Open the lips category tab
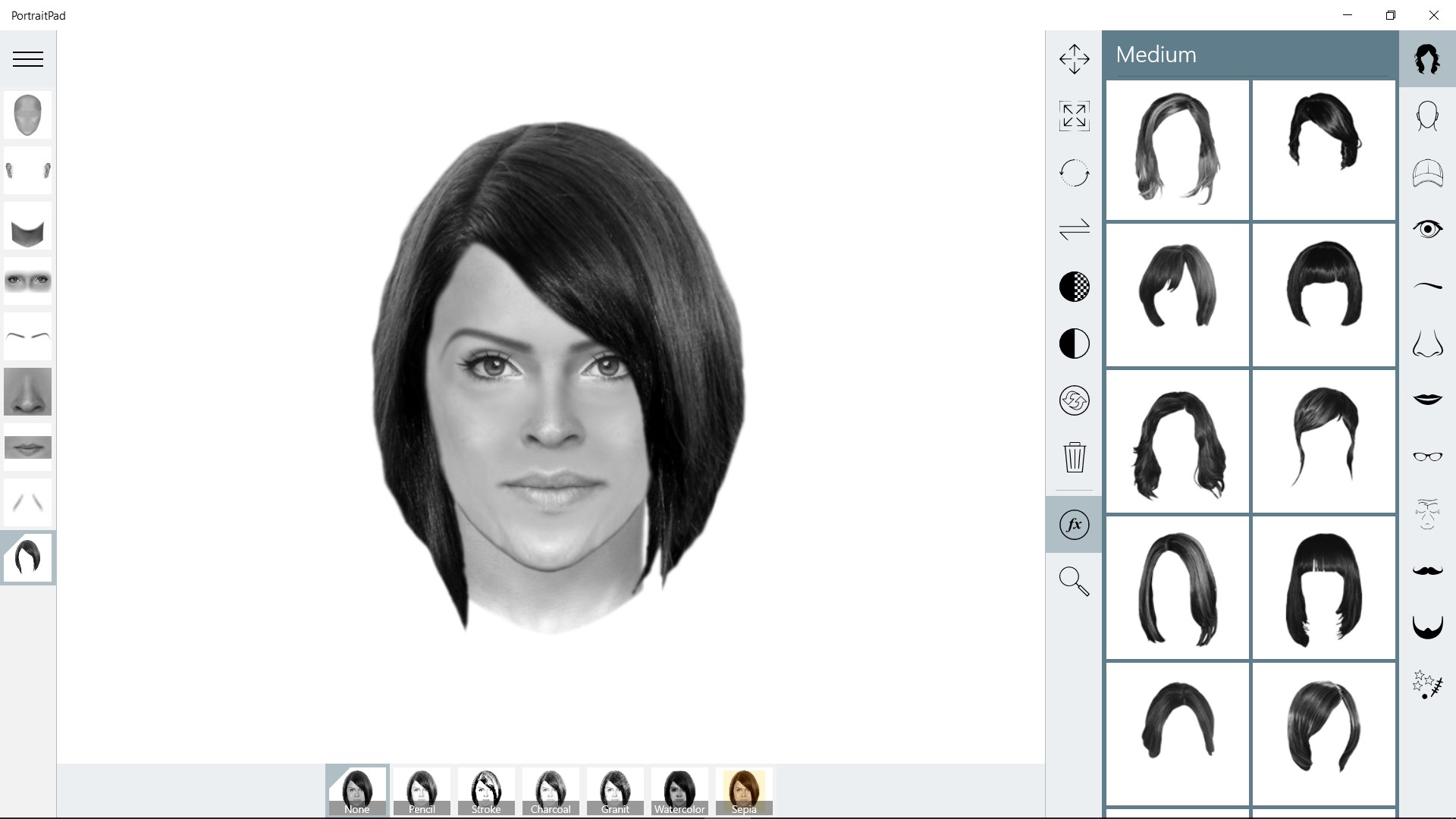The height and width of the screenshot is (819, 1456). pos(1427,400)
